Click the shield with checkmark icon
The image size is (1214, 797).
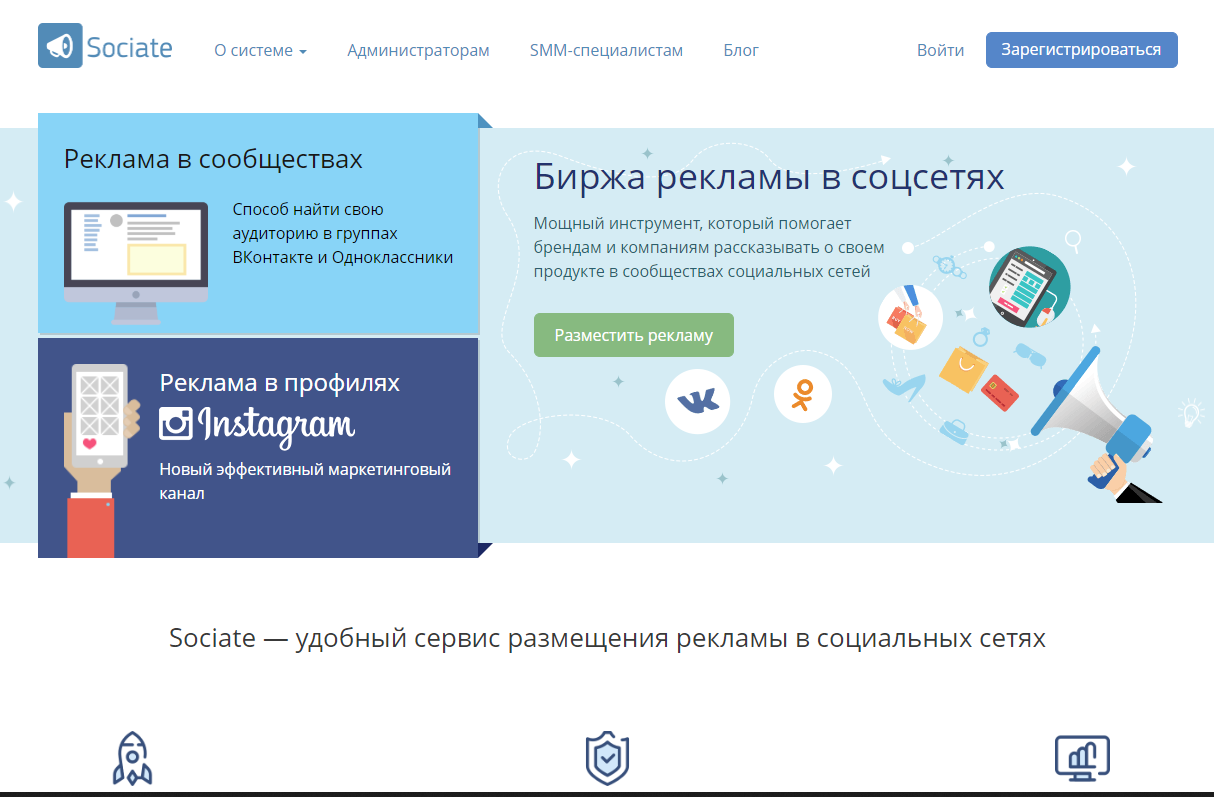click(607, 759)
